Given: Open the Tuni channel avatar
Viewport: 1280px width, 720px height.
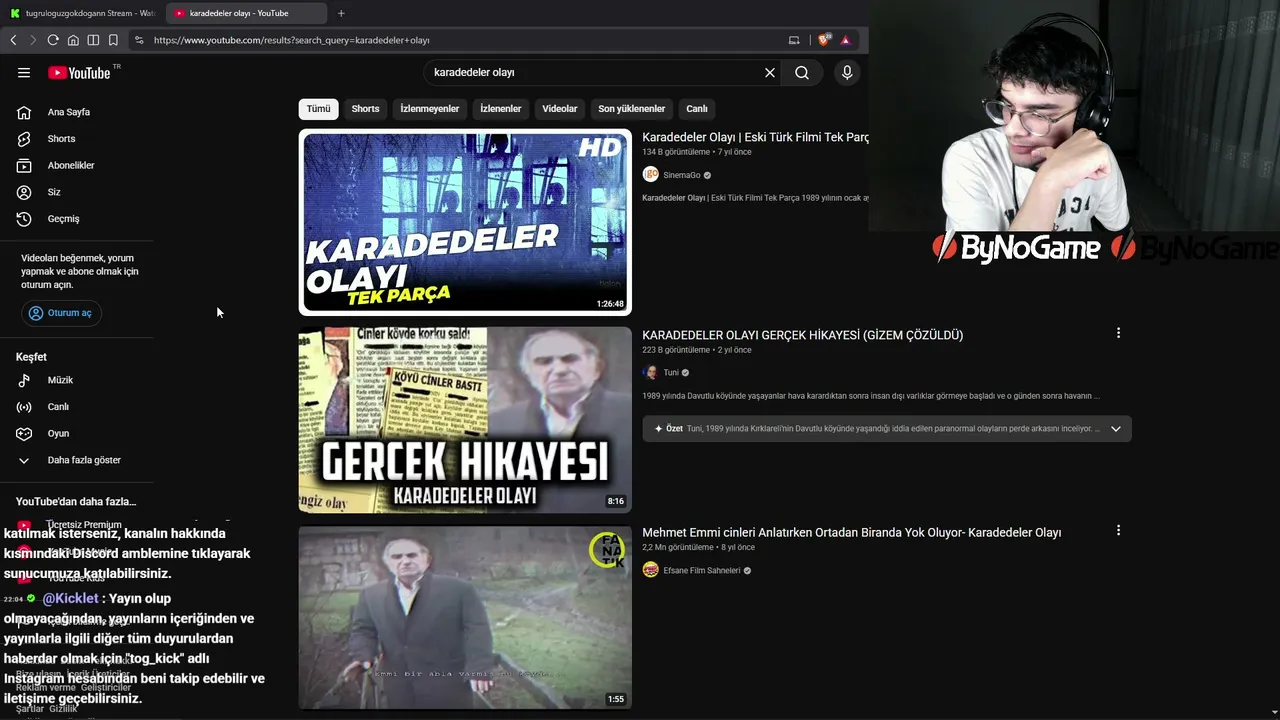Looking at the screenshot, I should point(650,372).
